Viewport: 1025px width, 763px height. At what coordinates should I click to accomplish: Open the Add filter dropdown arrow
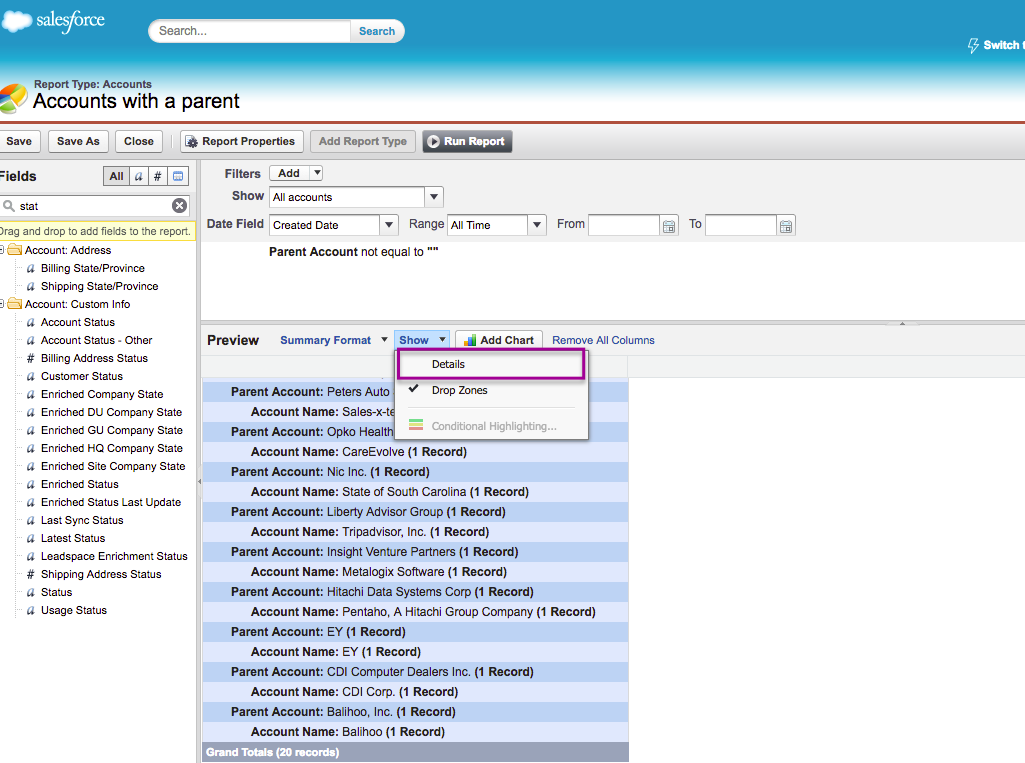tap(316, 173)
